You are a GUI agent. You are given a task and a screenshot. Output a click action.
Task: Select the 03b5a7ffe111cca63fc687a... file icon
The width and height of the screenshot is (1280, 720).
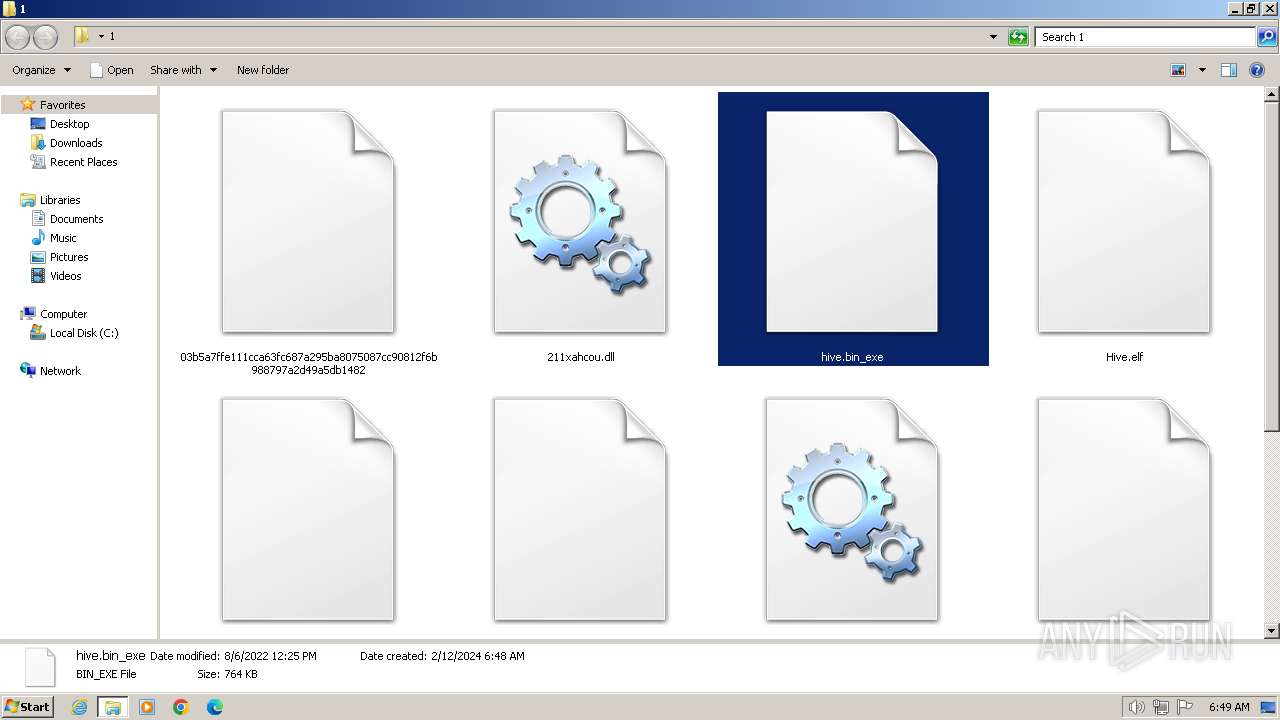[x=308, y=222]
